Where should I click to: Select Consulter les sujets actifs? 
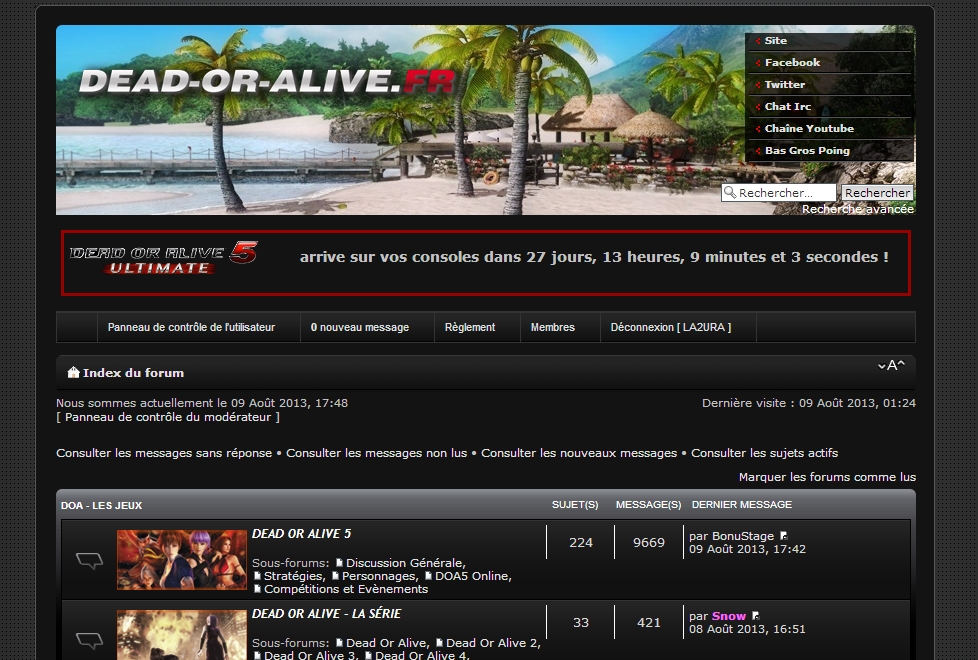point(765,453)
